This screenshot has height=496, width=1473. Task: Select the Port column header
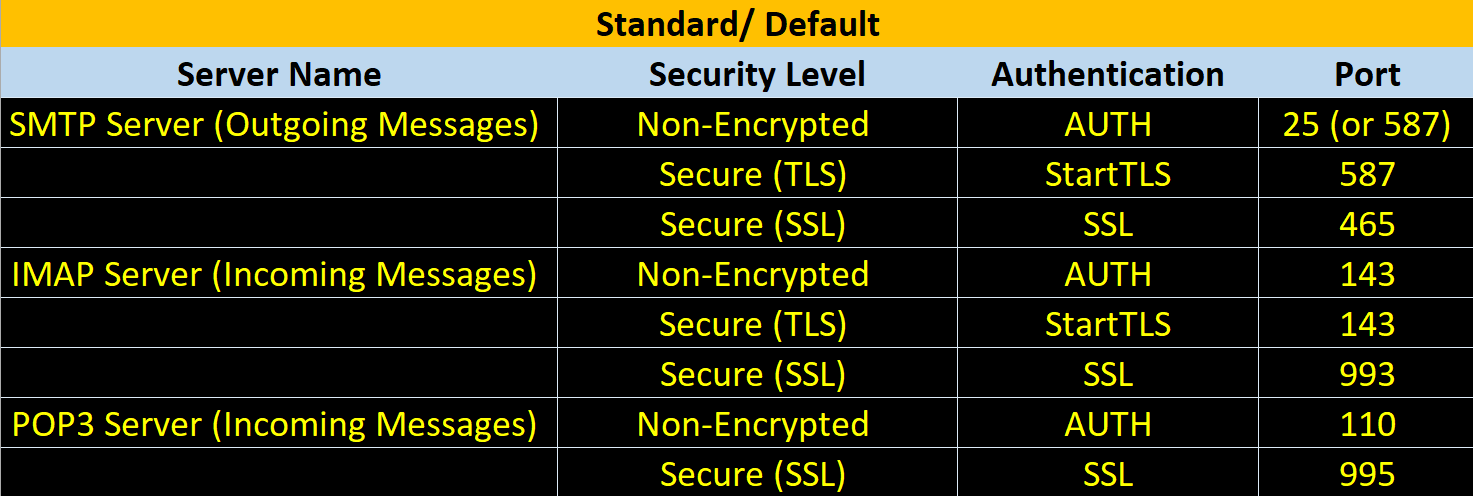coord(1367,74)
